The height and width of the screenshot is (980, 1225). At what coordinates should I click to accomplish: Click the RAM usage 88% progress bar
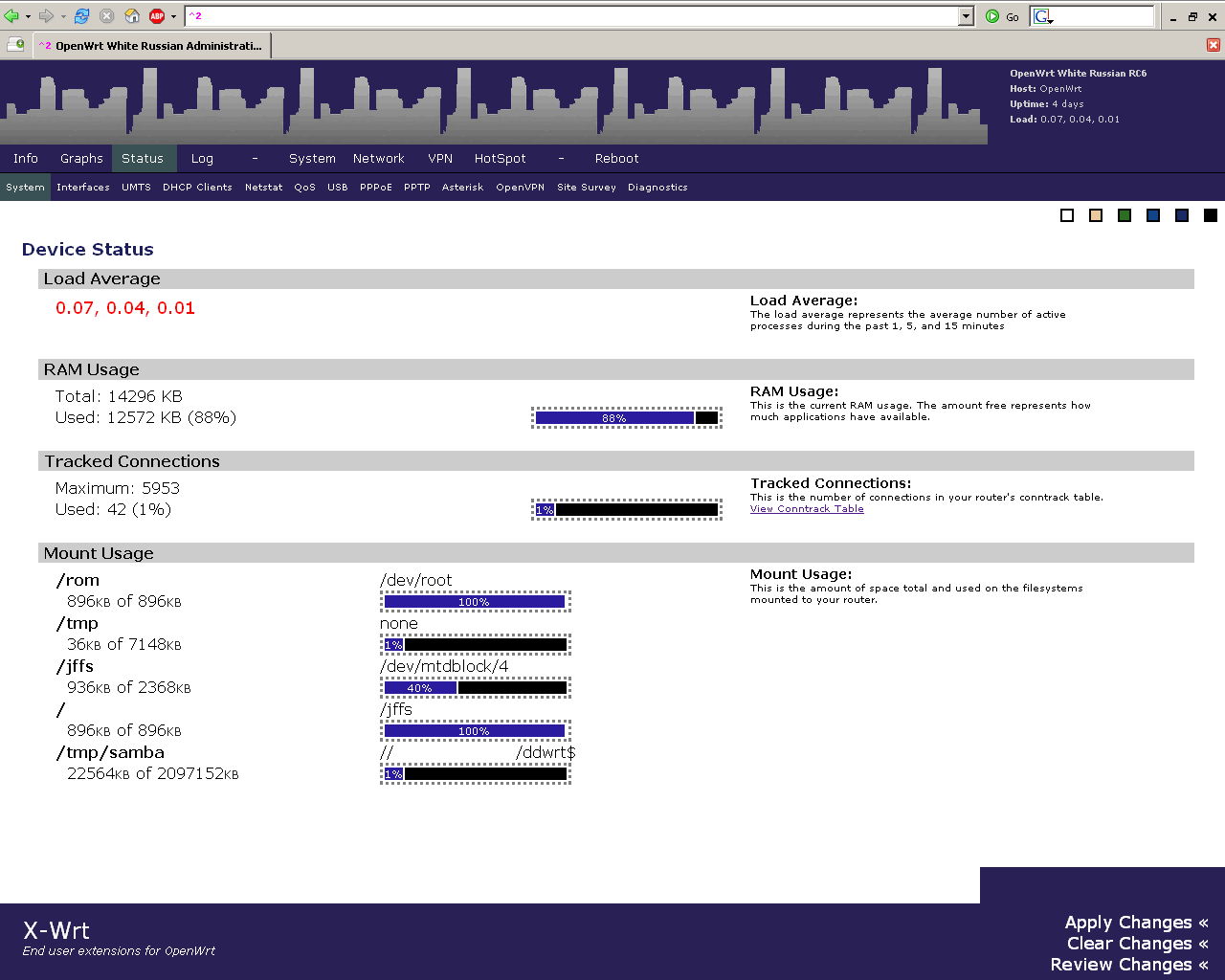tap(627, 418)
